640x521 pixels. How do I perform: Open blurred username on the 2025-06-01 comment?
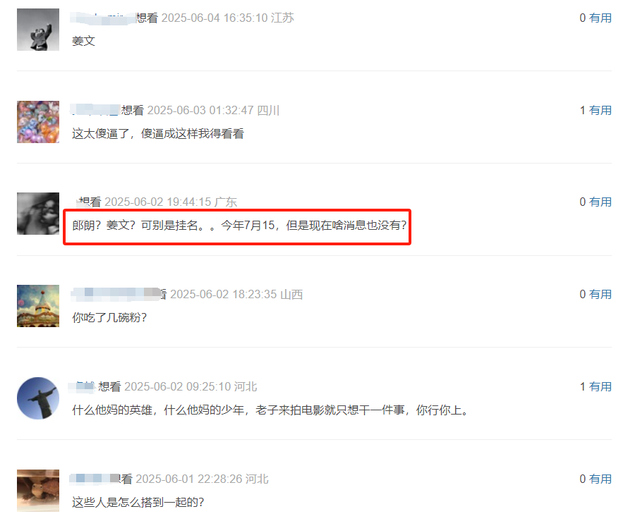click(x=95, y=479)
